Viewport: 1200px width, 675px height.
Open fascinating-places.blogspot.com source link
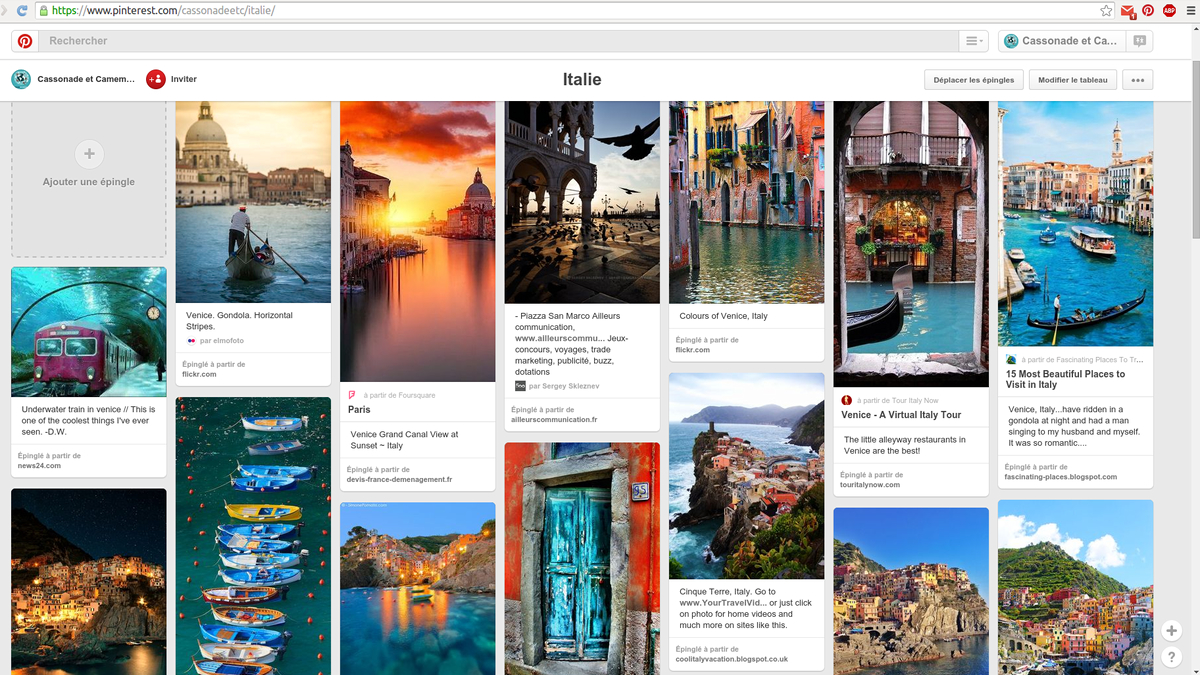point(1061,477)
